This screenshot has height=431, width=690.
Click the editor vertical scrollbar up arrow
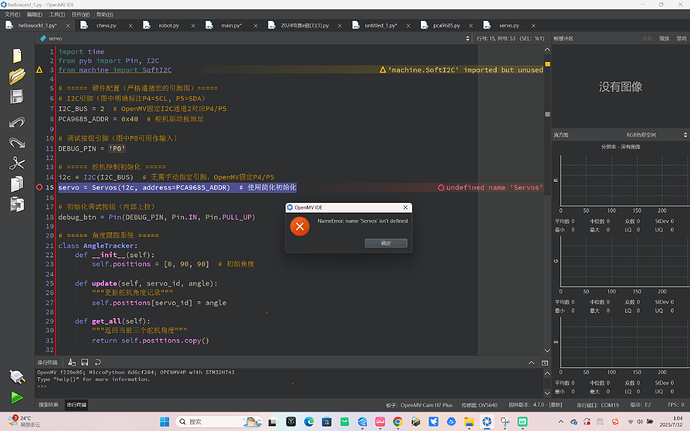547,50
